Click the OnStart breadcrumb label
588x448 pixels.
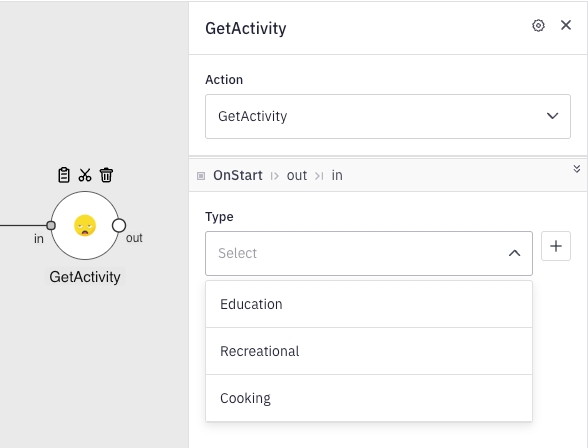pos(238,175)
